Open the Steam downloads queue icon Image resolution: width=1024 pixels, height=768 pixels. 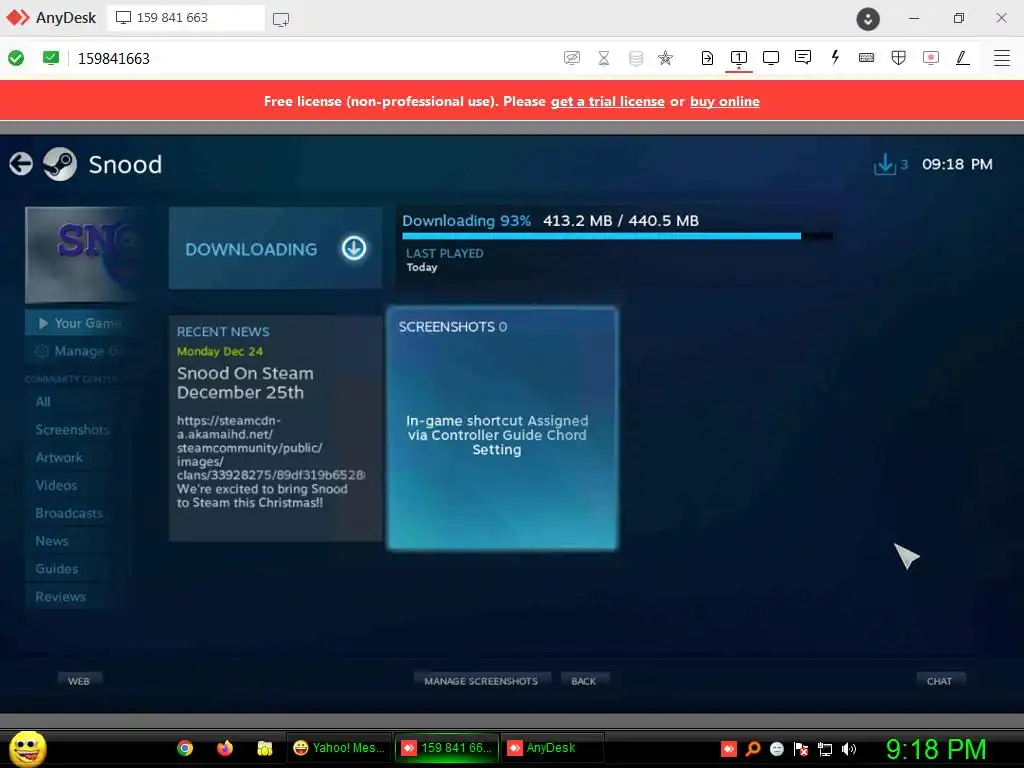click(885, 164)
